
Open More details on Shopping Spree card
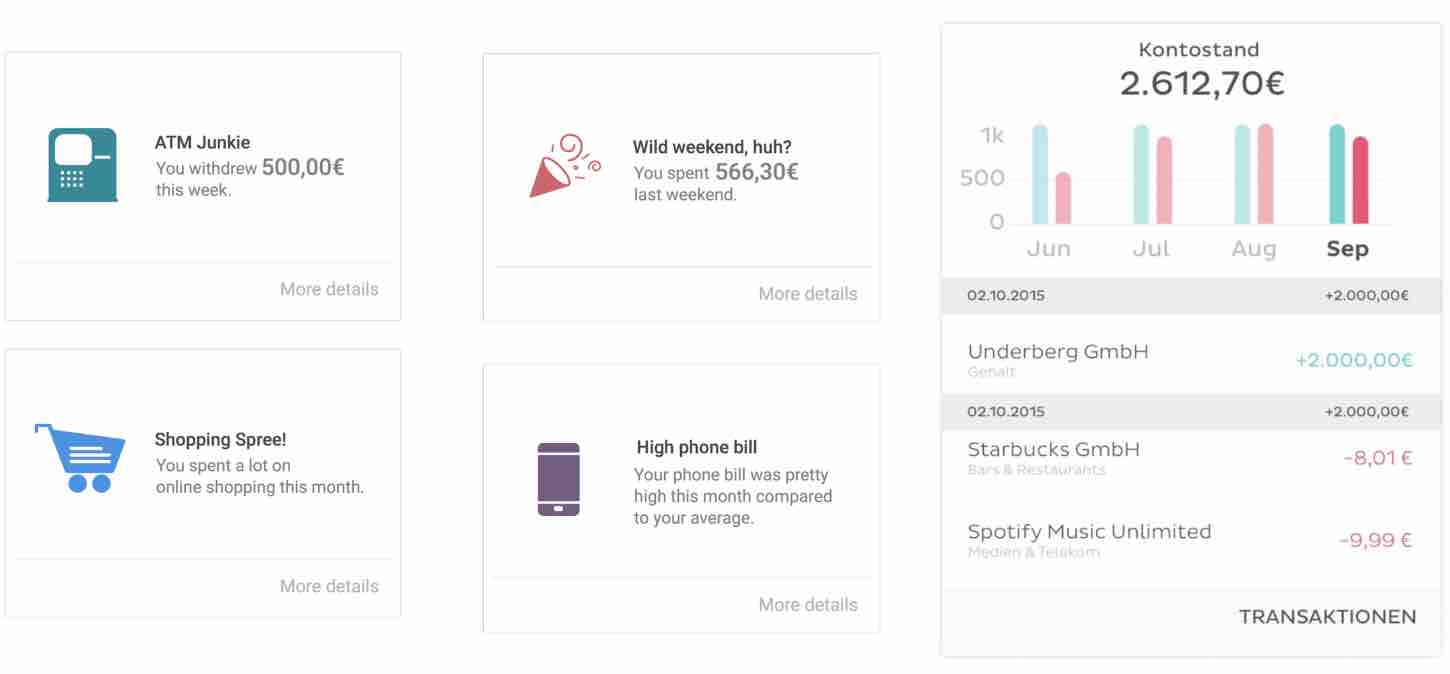tap(329, 586)
